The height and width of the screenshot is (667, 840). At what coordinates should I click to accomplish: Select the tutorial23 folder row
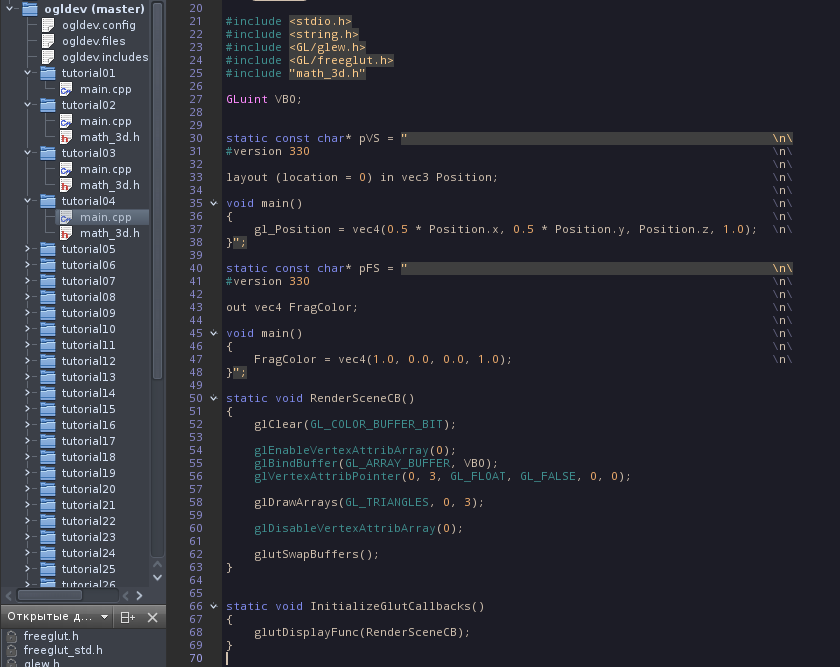pyautogui.click(x=86, y=537)
